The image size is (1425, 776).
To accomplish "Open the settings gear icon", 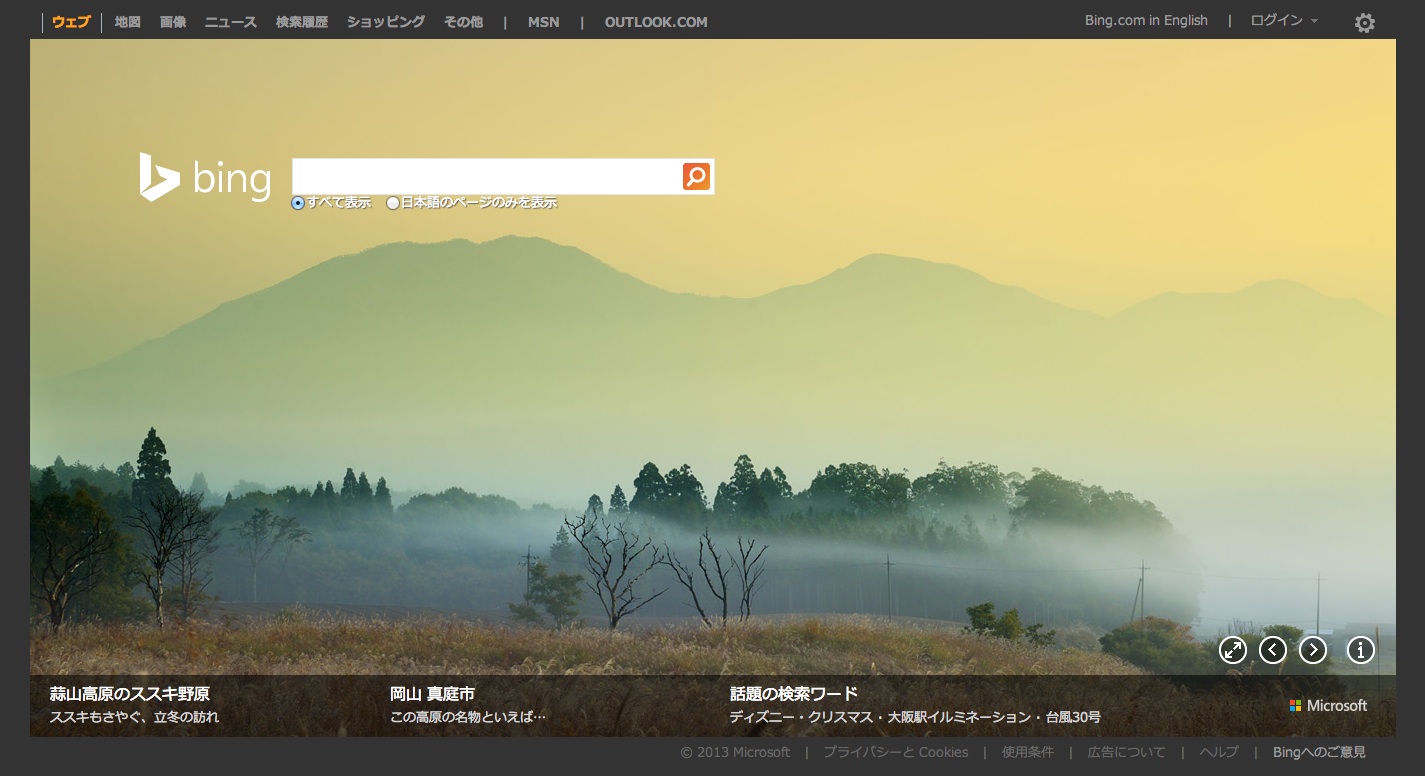I will [1364, 22].
